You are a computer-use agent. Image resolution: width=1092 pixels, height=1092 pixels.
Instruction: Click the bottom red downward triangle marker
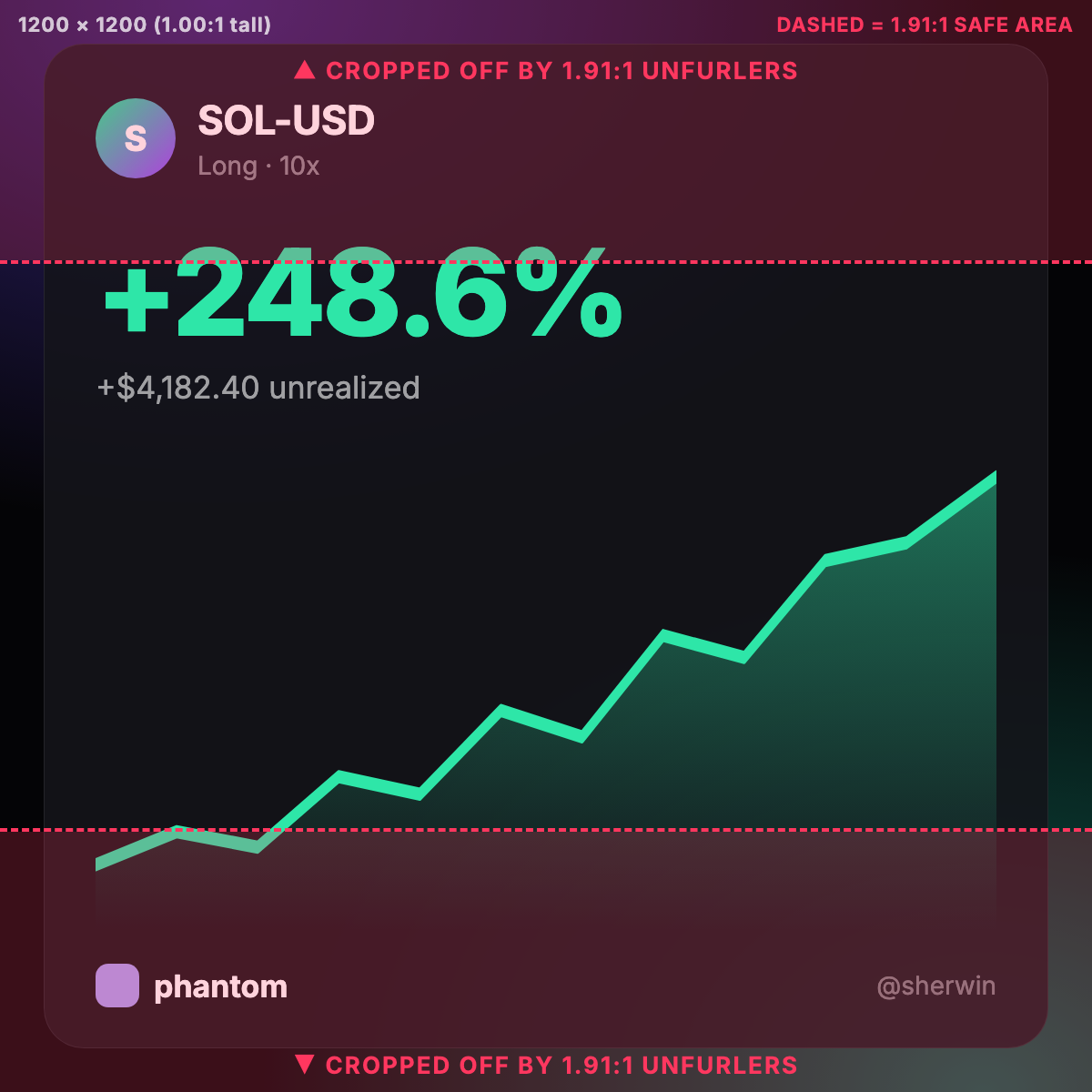pyautogui.click(x=305, y=1064)
